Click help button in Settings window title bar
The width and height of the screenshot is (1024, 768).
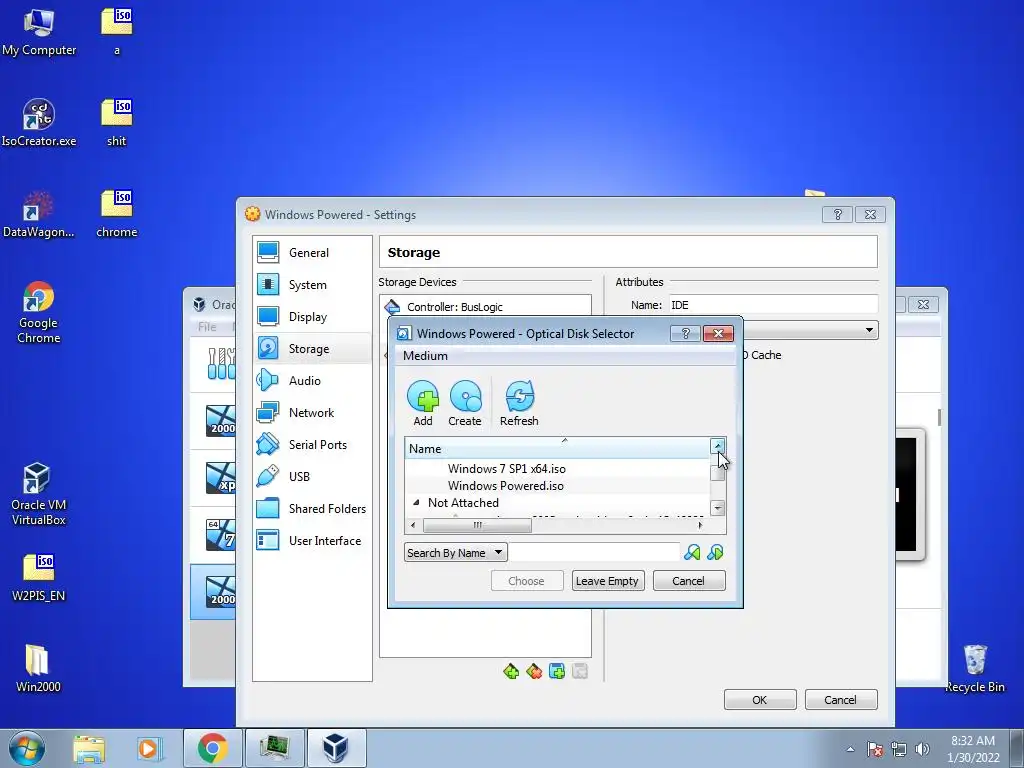[x=837, y=214]
